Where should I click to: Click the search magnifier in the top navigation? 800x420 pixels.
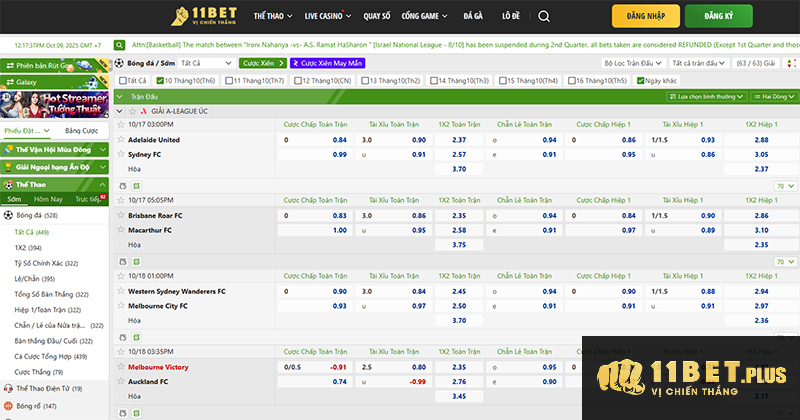[x=544, y=17]
